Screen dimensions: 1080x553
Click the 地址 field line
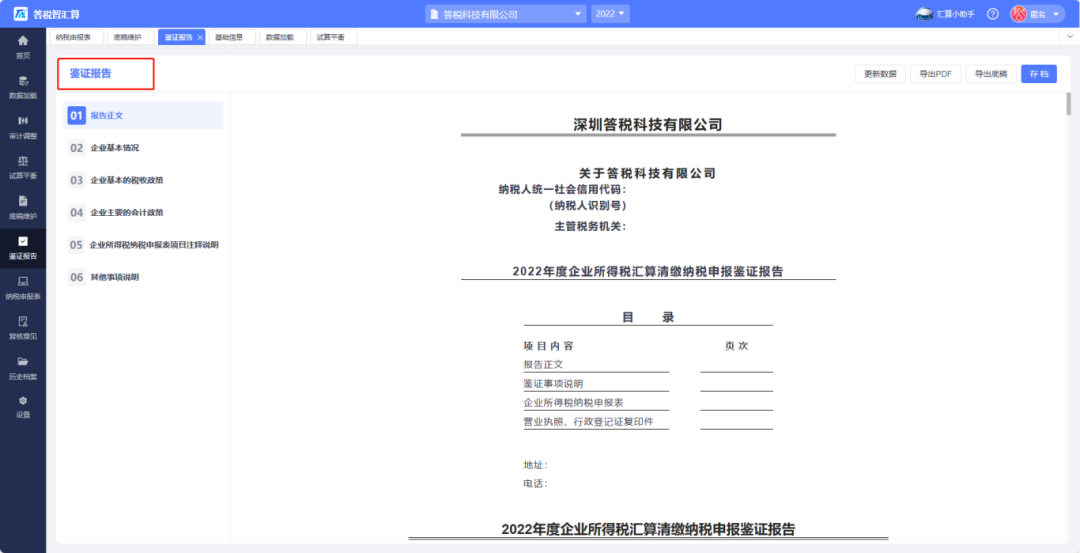(x=536, y=465)
